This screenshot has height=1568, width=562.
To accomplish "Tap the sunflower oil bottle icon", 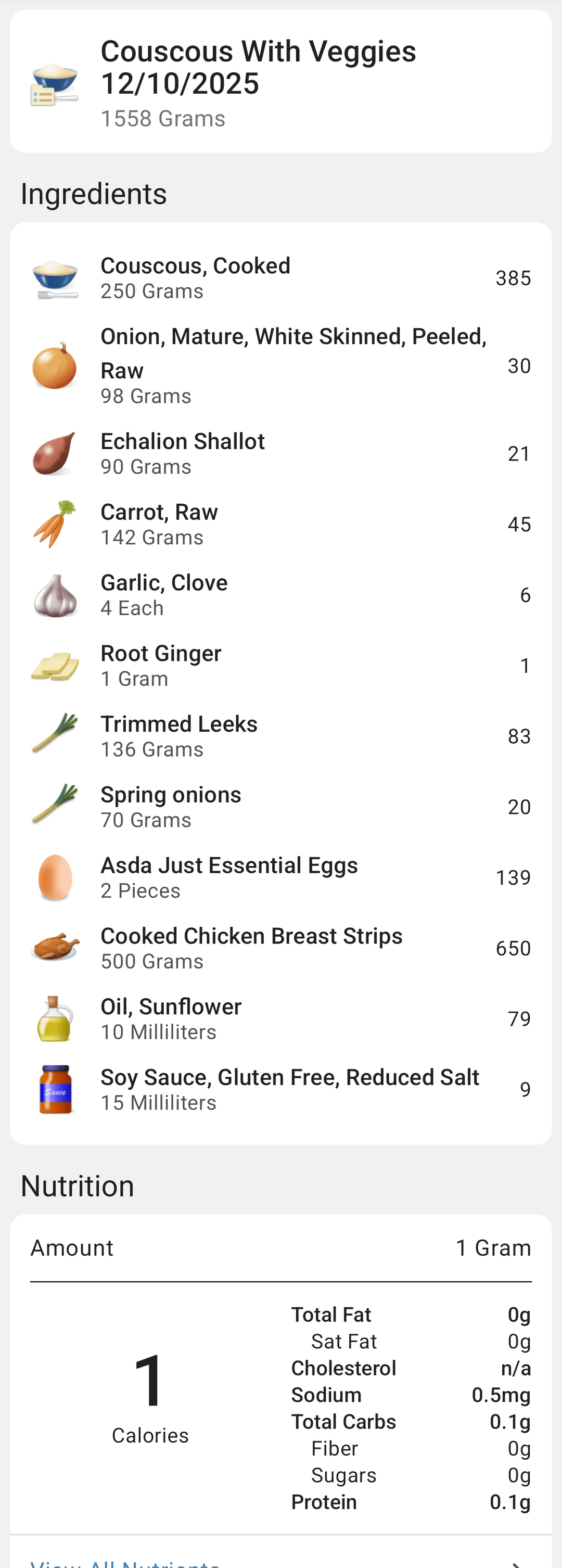I will click(x=55, y=1019).
